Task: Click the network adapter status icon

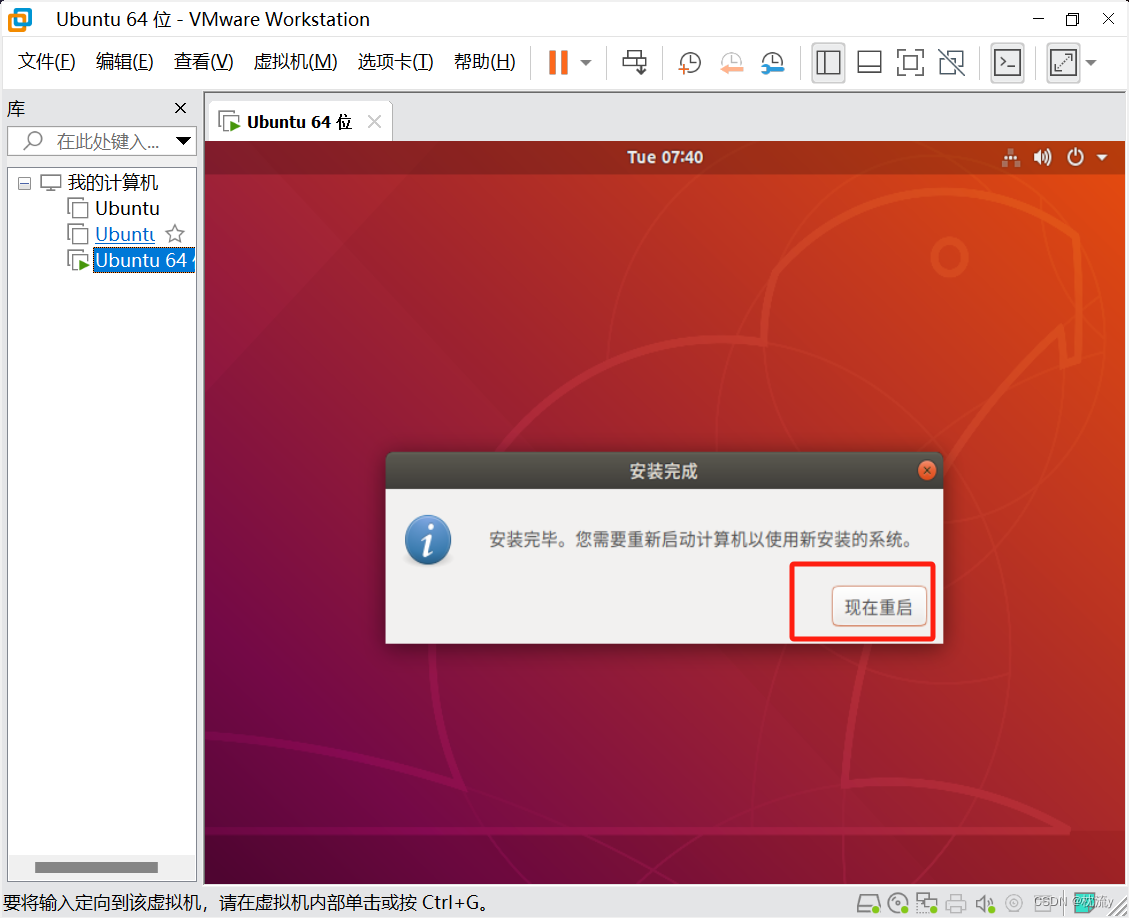Action: (x=927, y=903)
